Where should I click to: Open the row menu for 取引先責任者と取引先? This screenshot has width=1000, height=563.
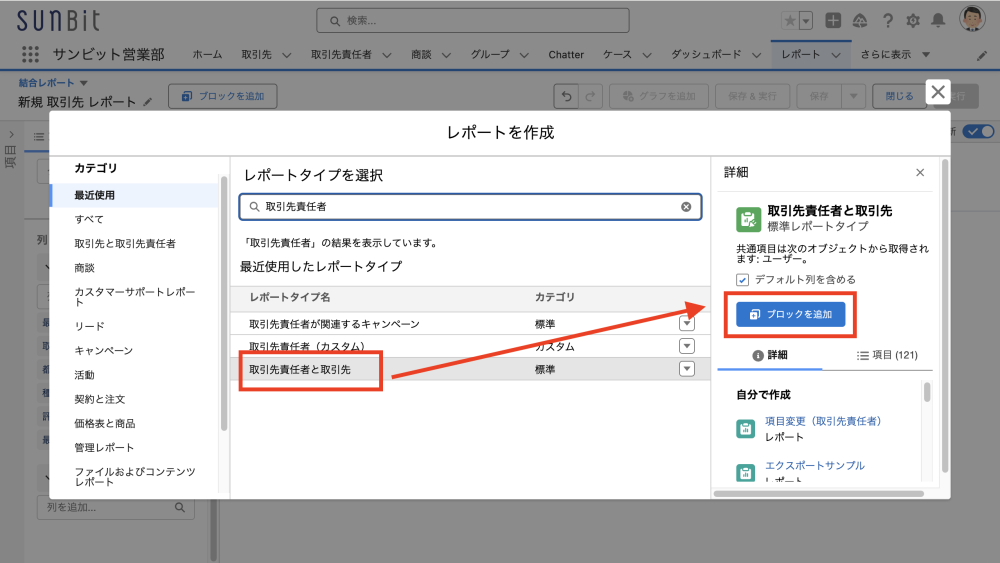click(x=686, y=369)
